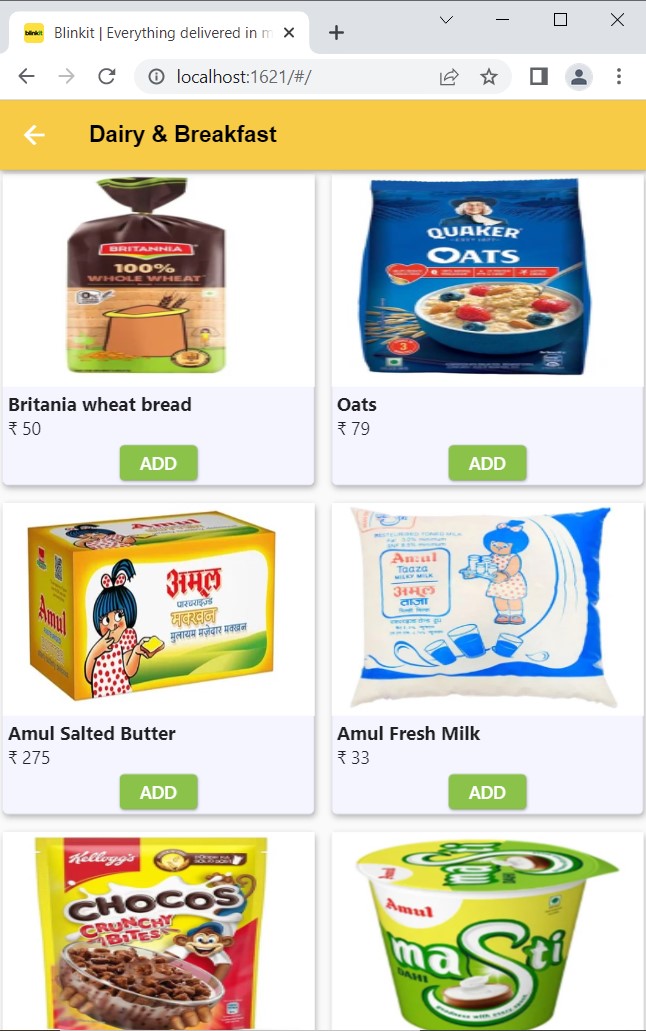The height and width of the screenshot is (1031, 646).
Task: Add Britania wheat bread to cart
Action: tap(159, 463)
